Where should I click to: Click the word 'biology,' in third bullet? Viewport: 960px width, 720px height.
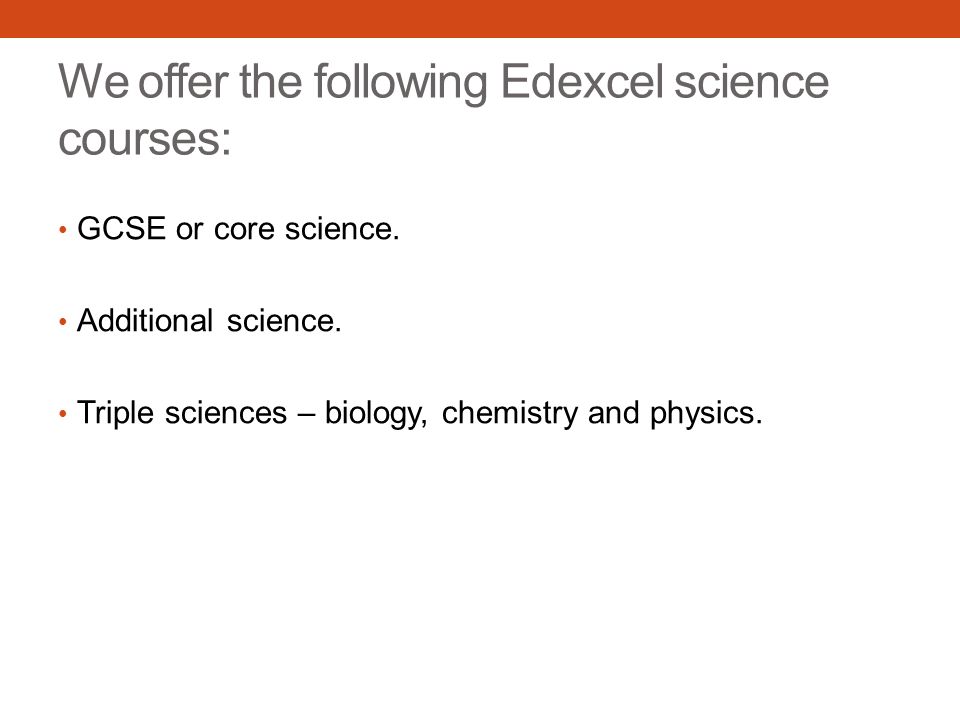(x=376, y=414)
